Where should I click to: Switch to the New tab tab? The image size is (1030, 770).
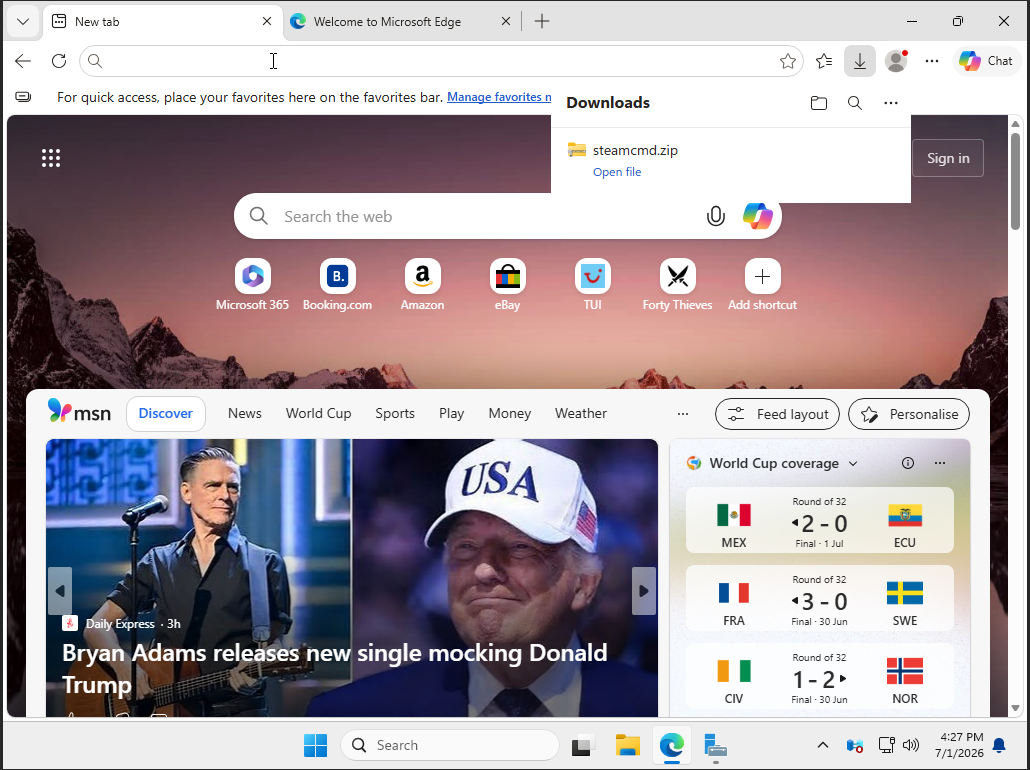pyautogui.click(x=163, y=22)
